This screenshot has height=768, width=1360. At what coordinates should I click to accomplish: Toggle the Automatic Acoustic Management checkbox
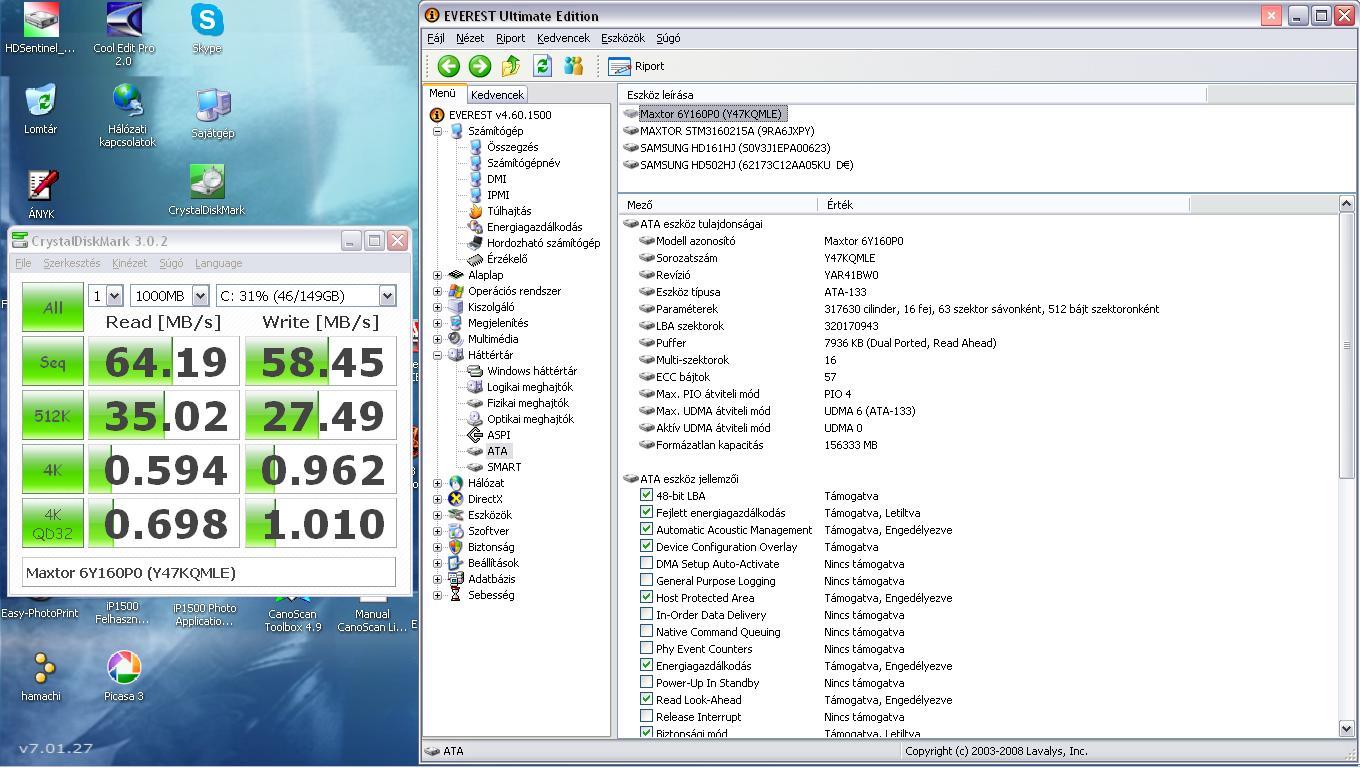[x=646, y=529]
